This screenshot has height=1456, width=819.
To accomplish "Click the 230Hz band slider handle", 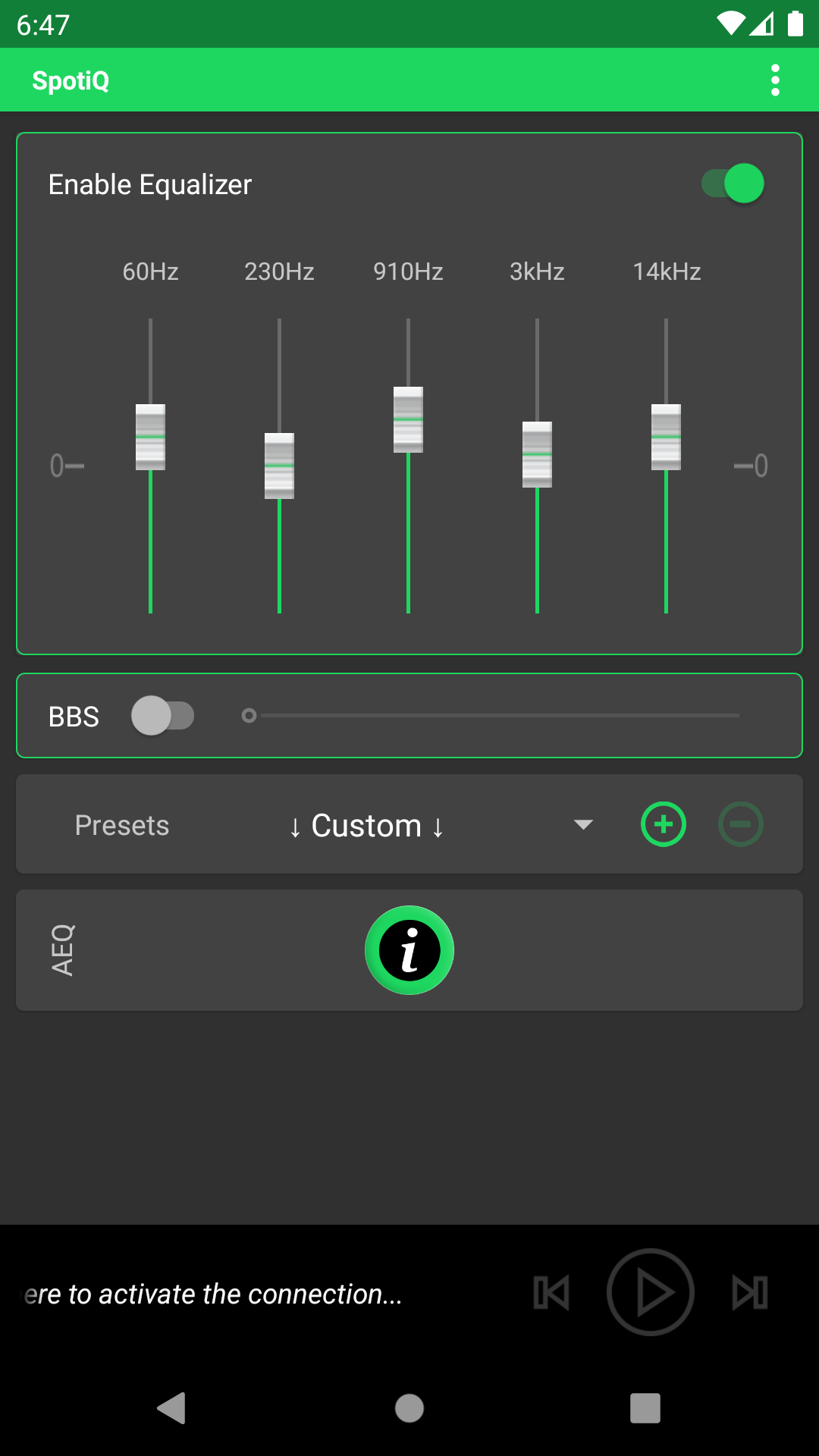I will coord(279,466).
